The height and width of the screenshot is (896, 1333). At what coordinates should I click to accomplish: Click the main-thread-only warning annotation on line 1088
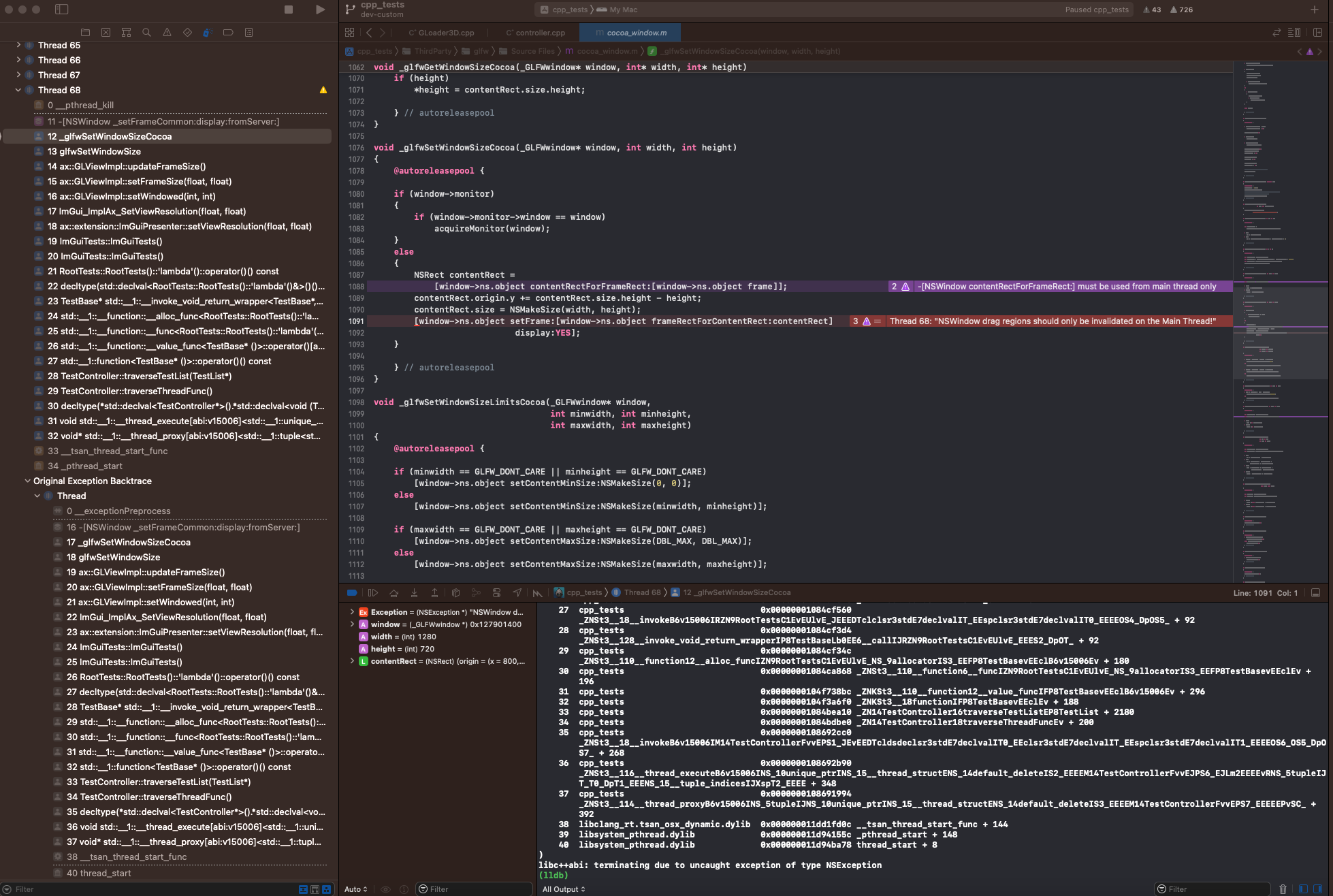[1066, 287]
